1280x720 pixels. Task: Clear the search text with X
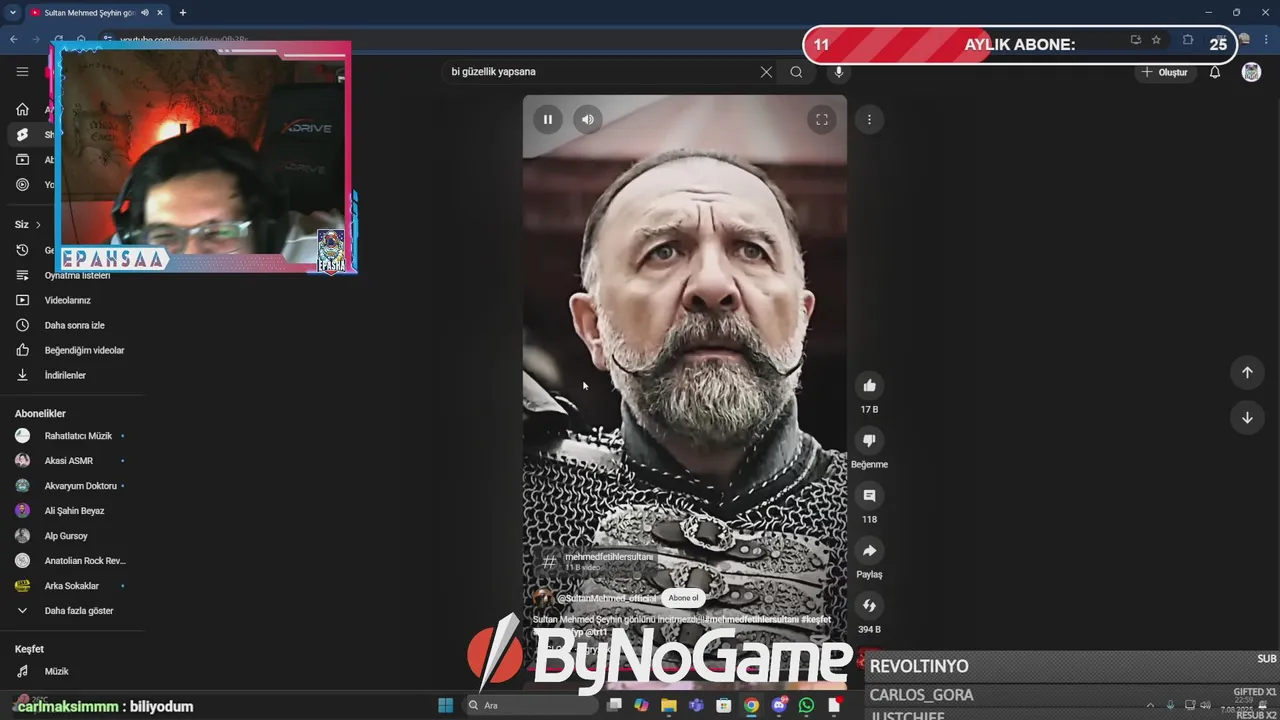click(766, 72)
